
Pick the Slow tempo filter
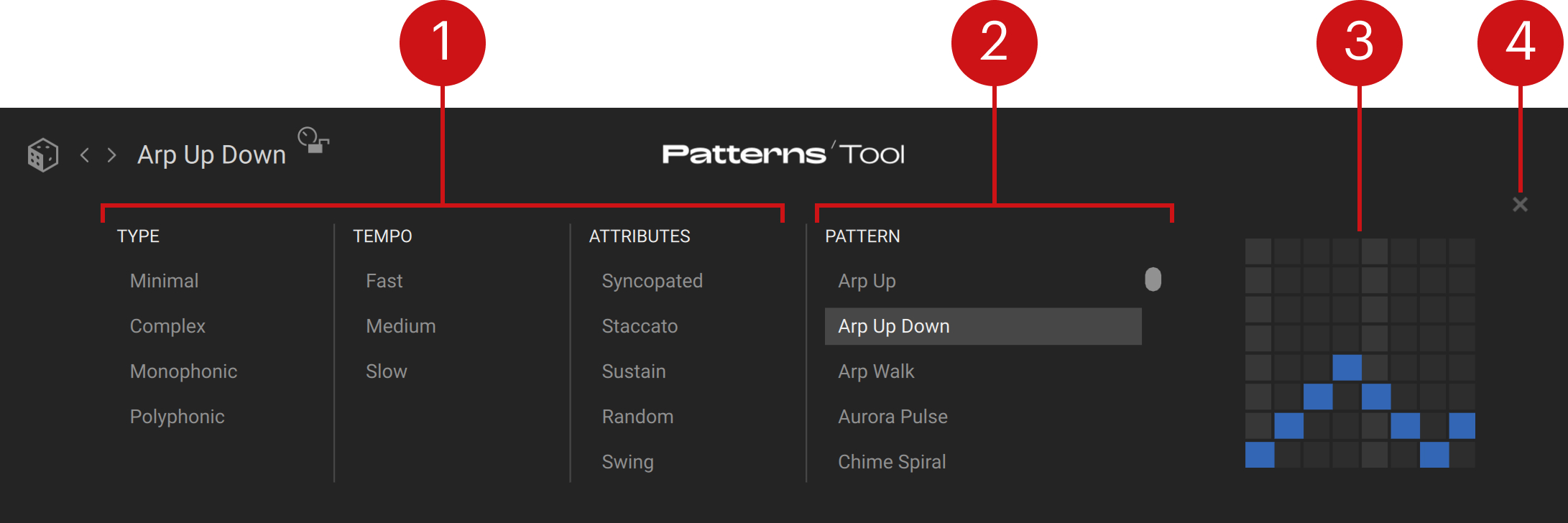pyautogui.click(x=386, y=371)
